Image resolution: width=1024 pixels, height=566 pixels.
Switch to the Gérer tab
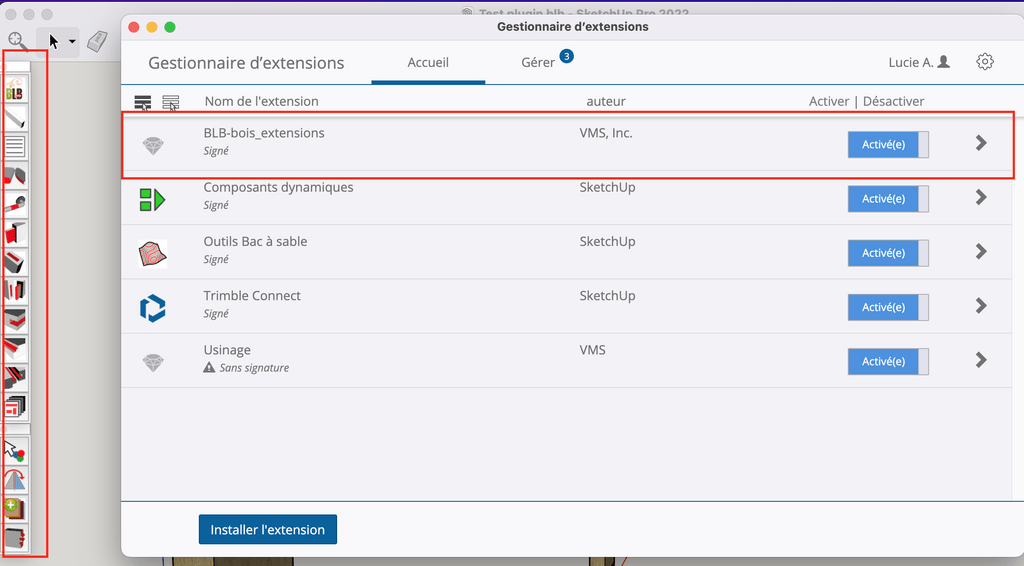(538, 63)
